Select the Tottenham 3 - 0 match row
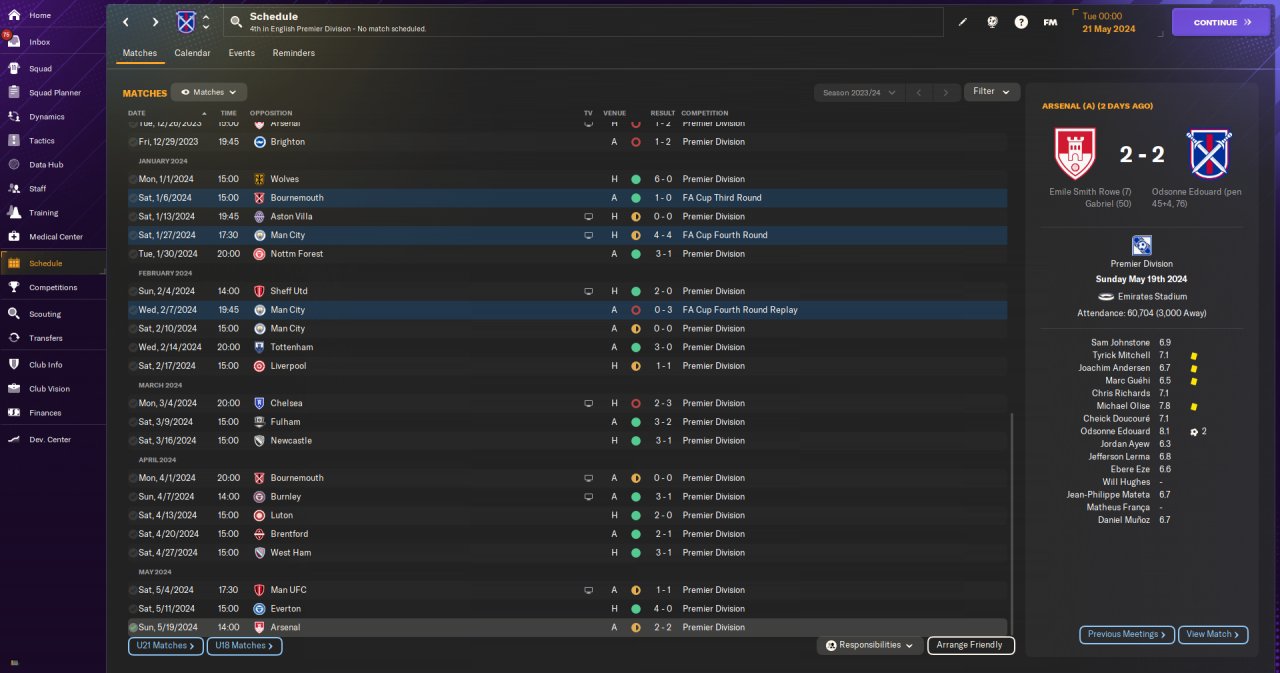 [x=567, y=347]
